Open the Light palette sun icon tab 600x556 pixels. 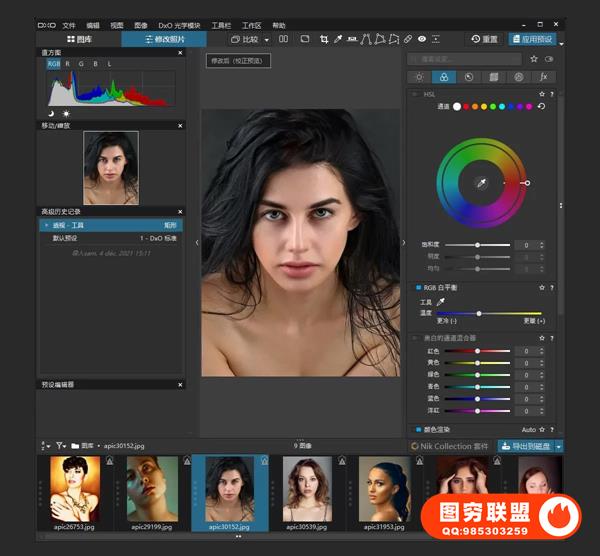[x=419, y=77]
